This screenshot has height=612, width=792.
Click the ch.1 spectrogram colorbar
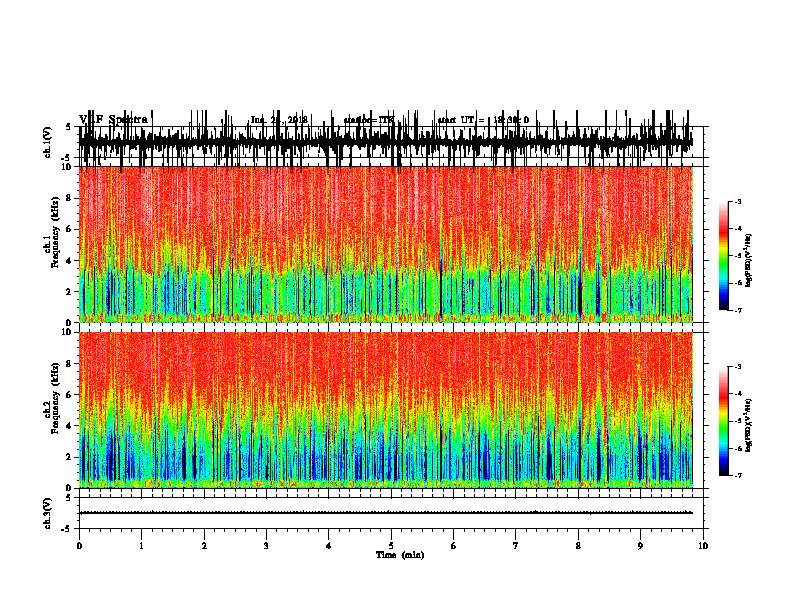click(x=723, y=255)
